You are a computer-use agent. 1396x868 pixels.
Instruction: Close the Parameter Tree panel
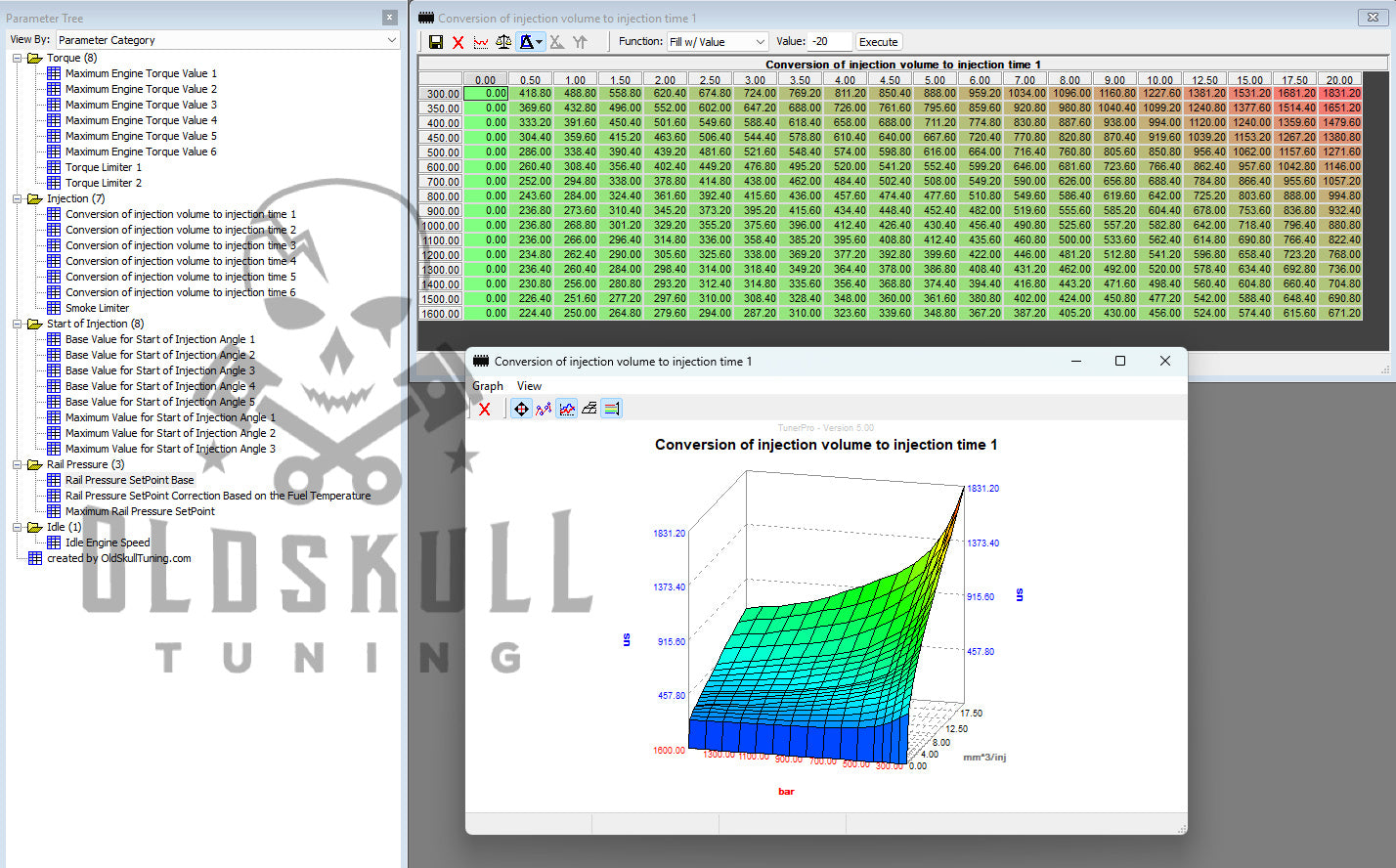coord(389,18)
